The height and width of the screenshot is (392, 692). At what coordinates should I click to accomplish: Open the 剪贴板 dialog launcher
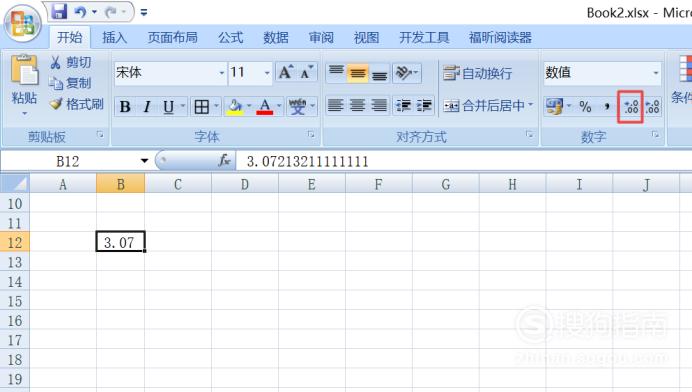point(101,135)
